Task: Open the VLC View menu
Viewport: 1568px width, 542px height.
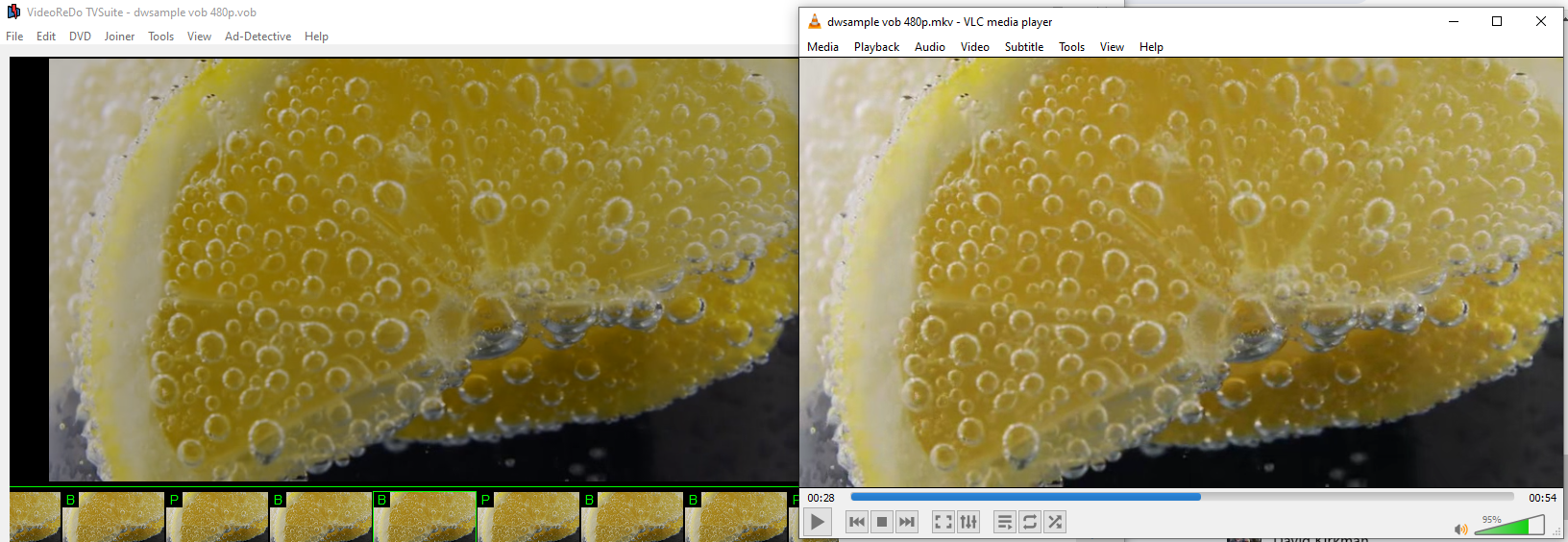Action: [1112, 47]
